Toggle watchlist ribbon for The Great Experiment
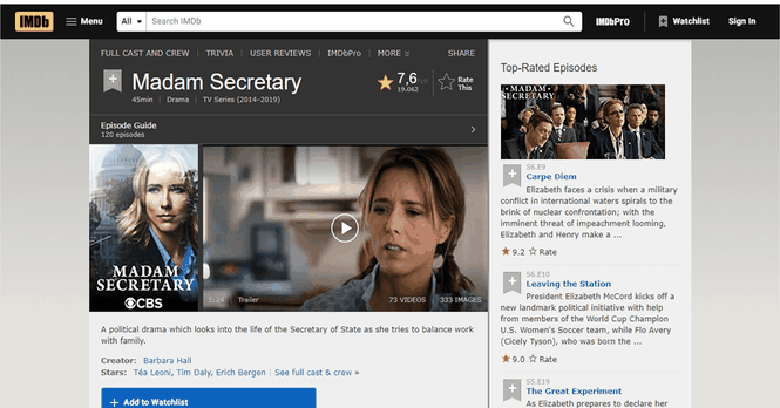The width and height of the screenshot is (780, 408). 511,388
